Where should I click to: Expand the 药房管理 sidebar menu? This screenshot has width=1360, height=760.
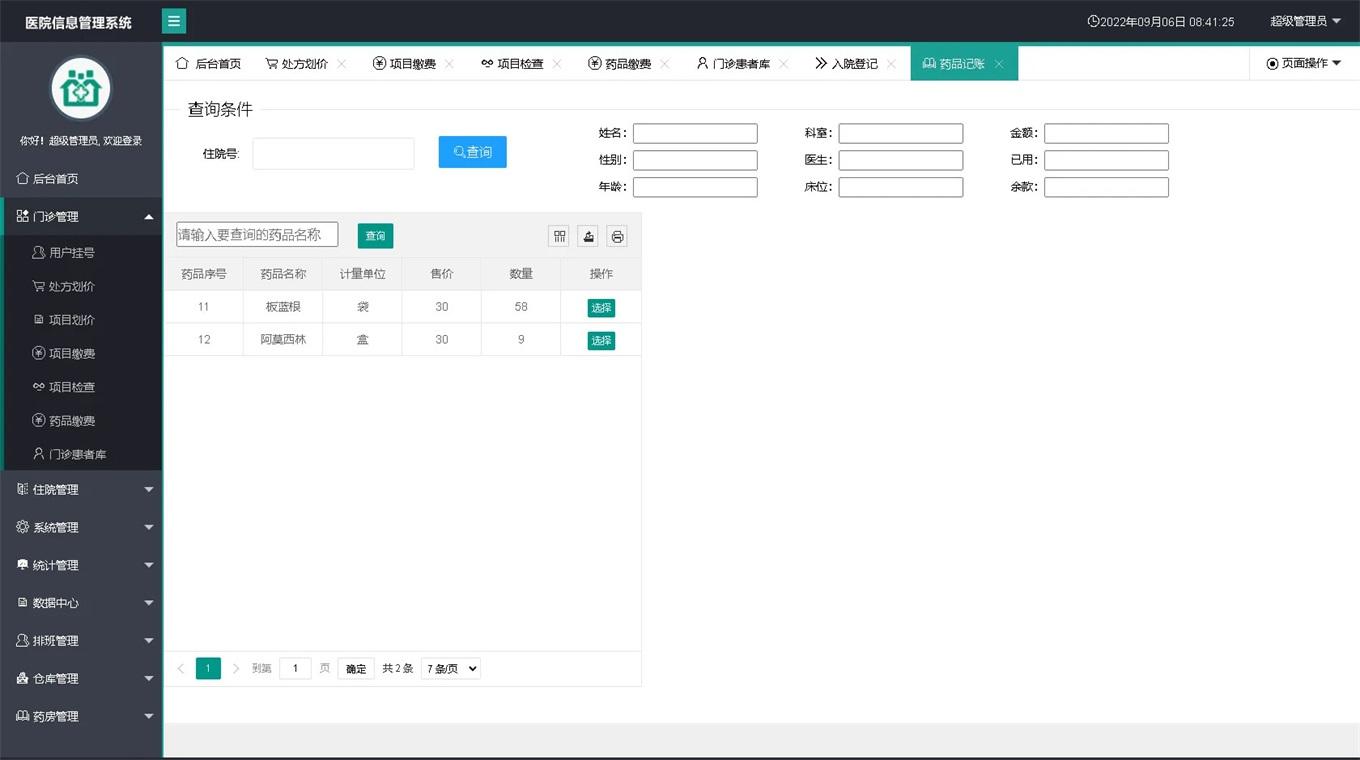pyautogui.click(x=81, y=716)
